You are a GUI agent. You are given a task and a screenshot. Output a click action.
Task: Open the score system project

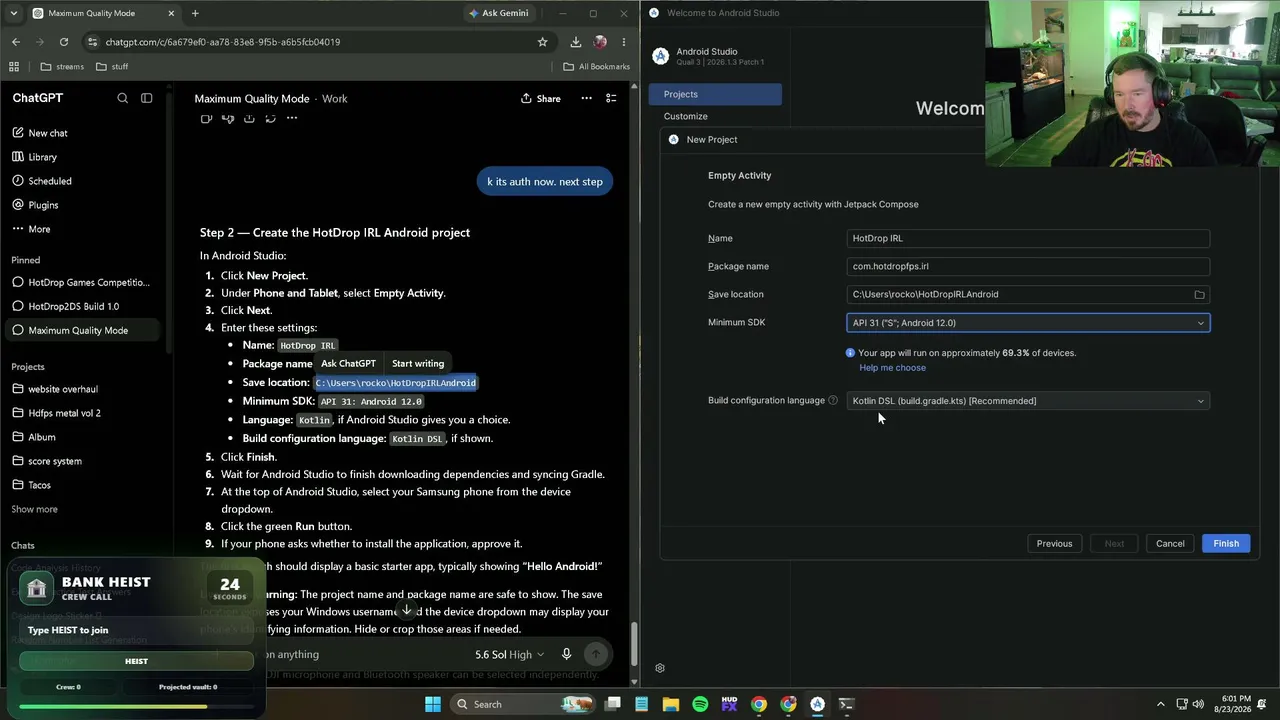click(x=55, y=461)
